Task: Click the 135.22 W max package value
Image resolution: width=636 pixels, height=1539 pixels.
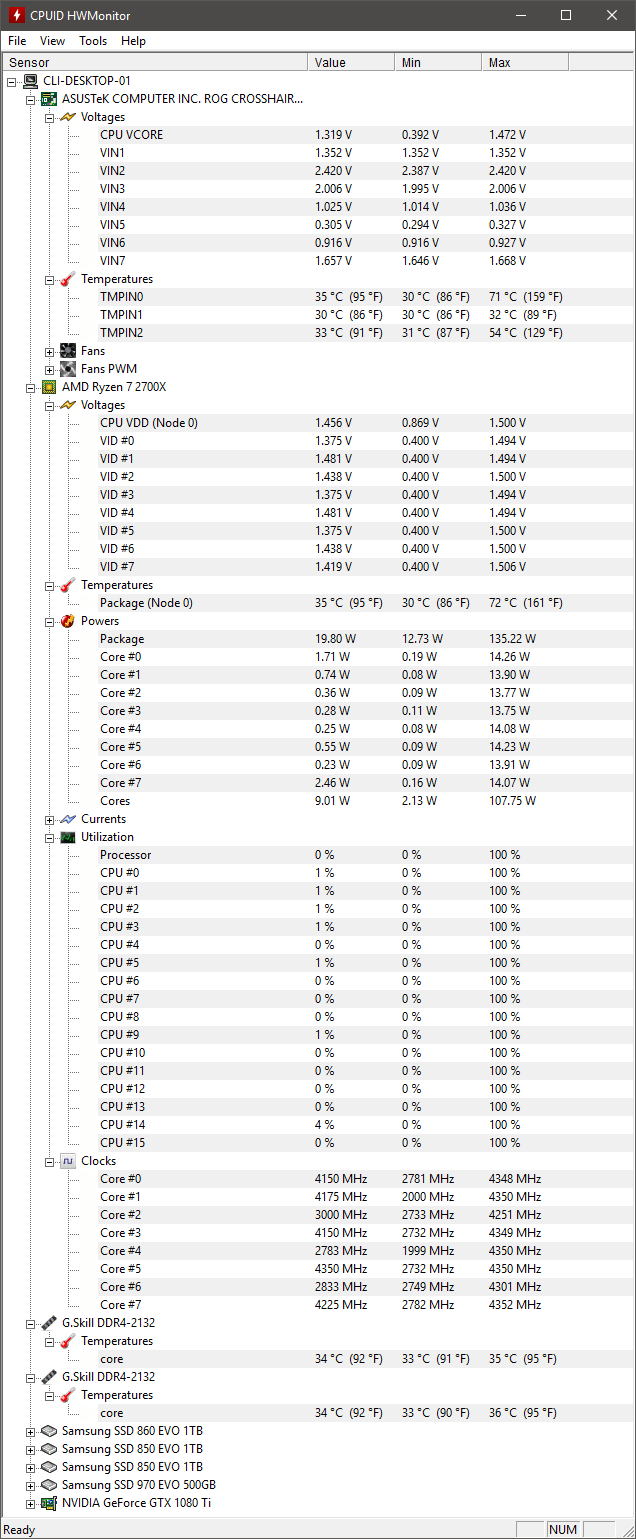Action: click(x=512, y=639)
